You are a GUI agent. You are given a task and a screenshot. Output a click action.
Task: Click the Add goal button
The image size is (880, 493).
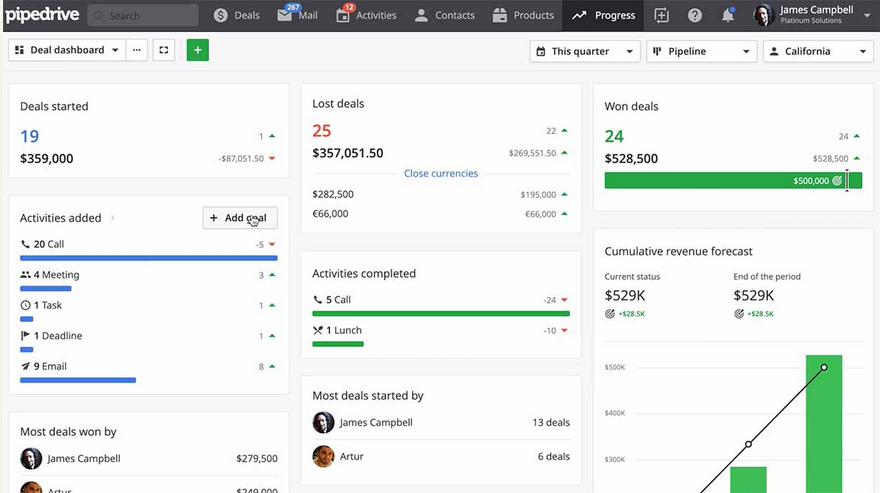(240, 218)
